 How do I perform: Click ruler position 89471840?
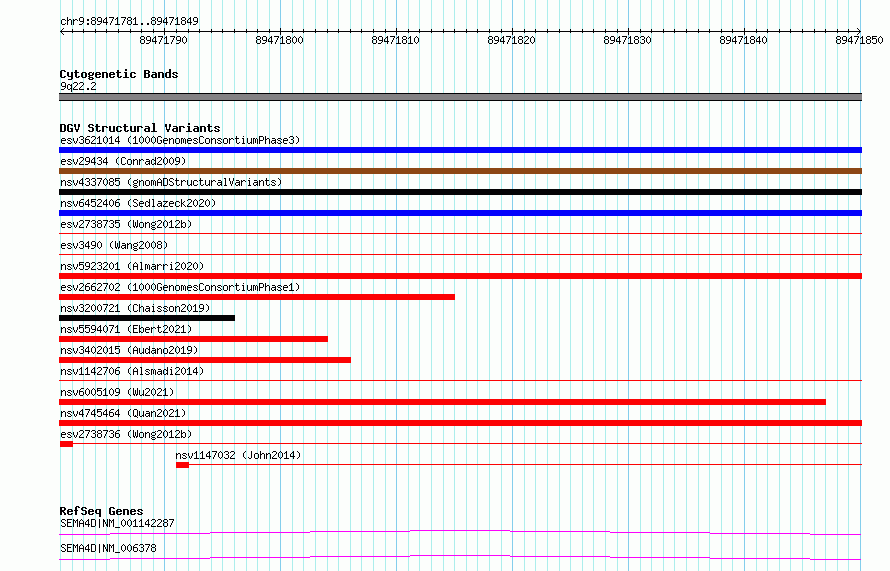(744, 40)
